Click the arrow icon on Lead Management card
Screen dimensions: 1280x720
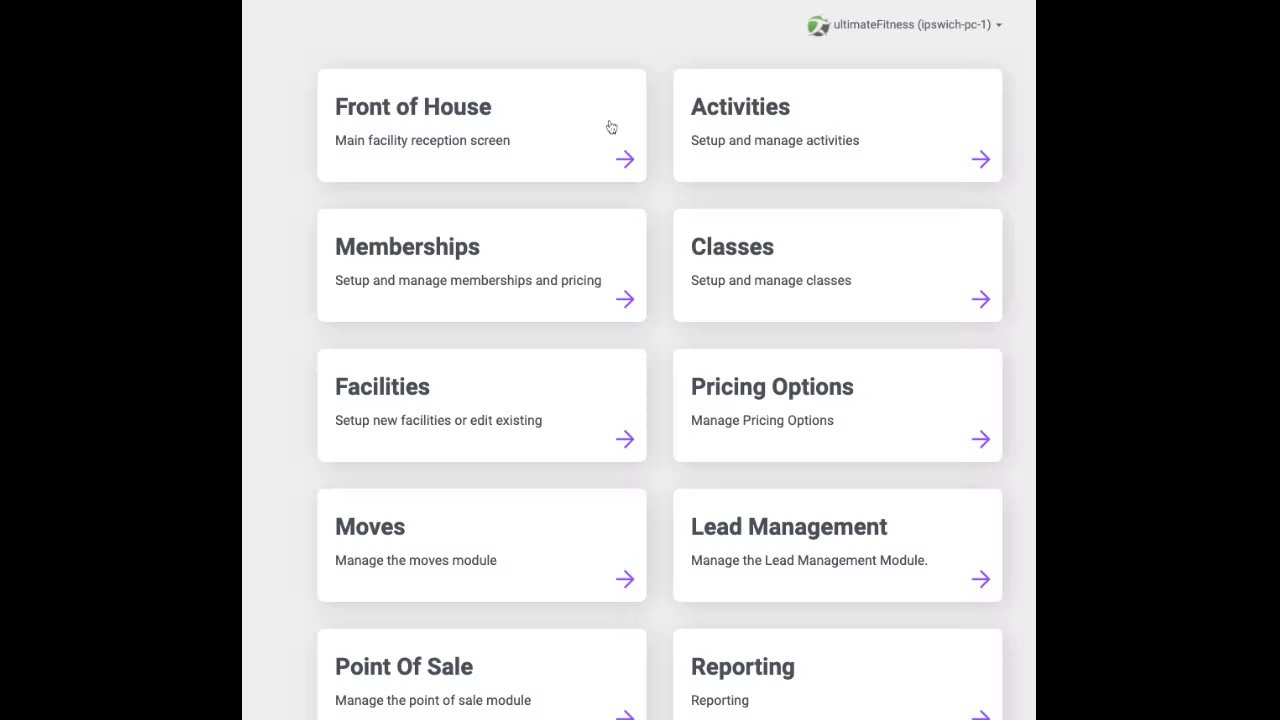(x=981, y=579)
